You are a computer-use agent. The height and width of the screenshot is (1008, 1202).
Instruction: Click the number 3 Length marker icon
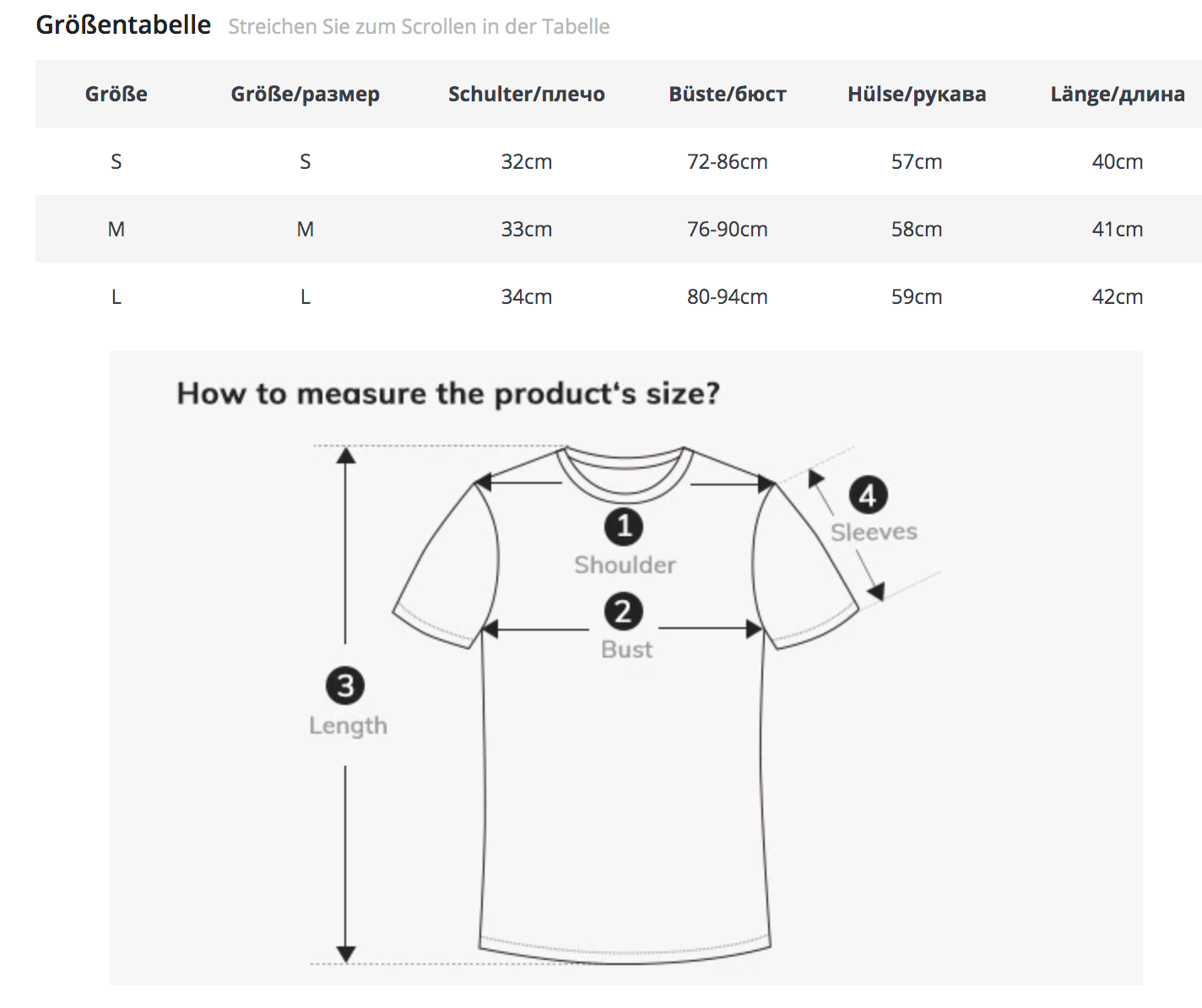[345, 686]
